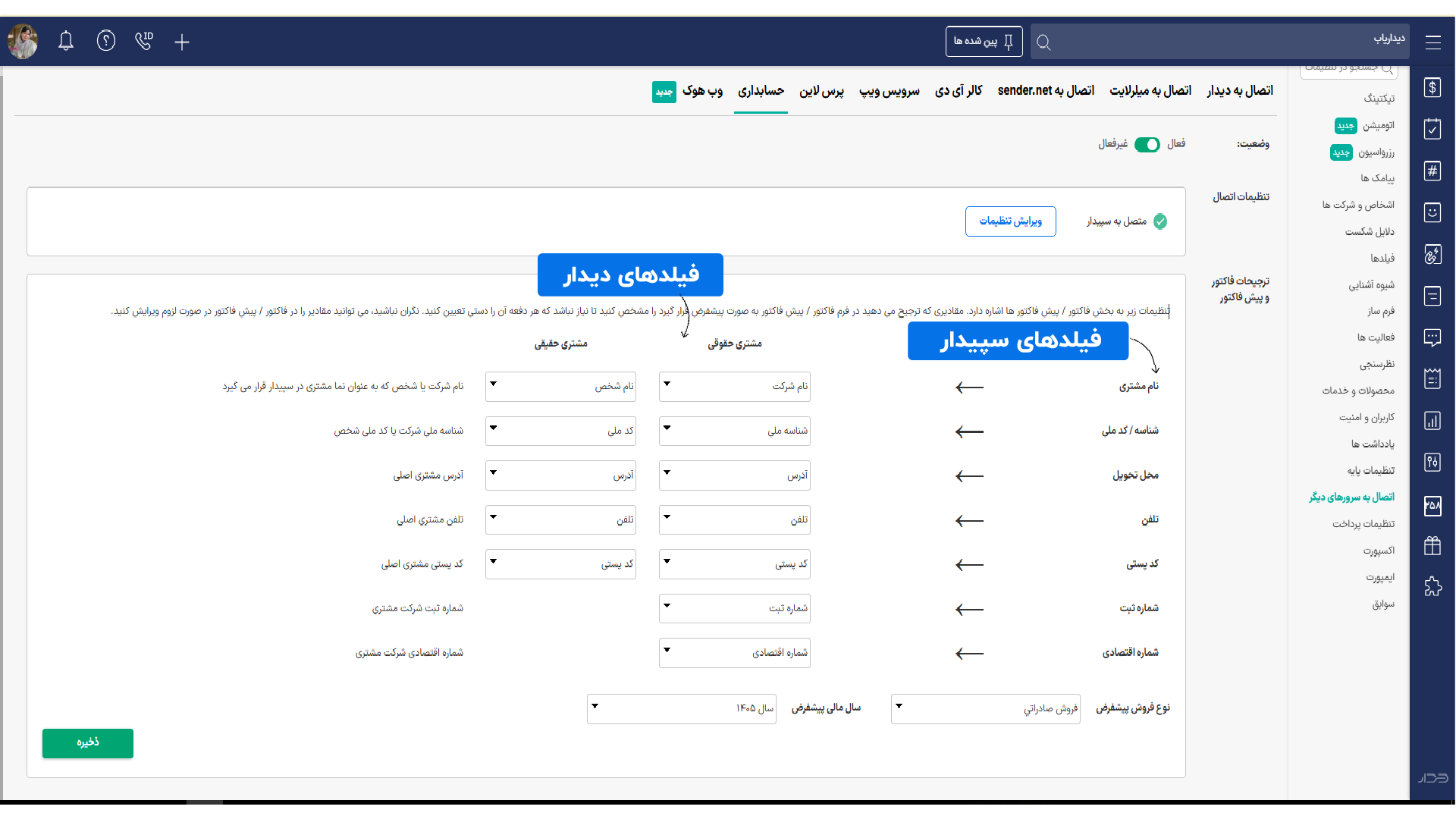The width and height of the screenshot is (1456, 819).
Task: Open تنظیمات پایه in settings menu
Action: (1371, 471)
